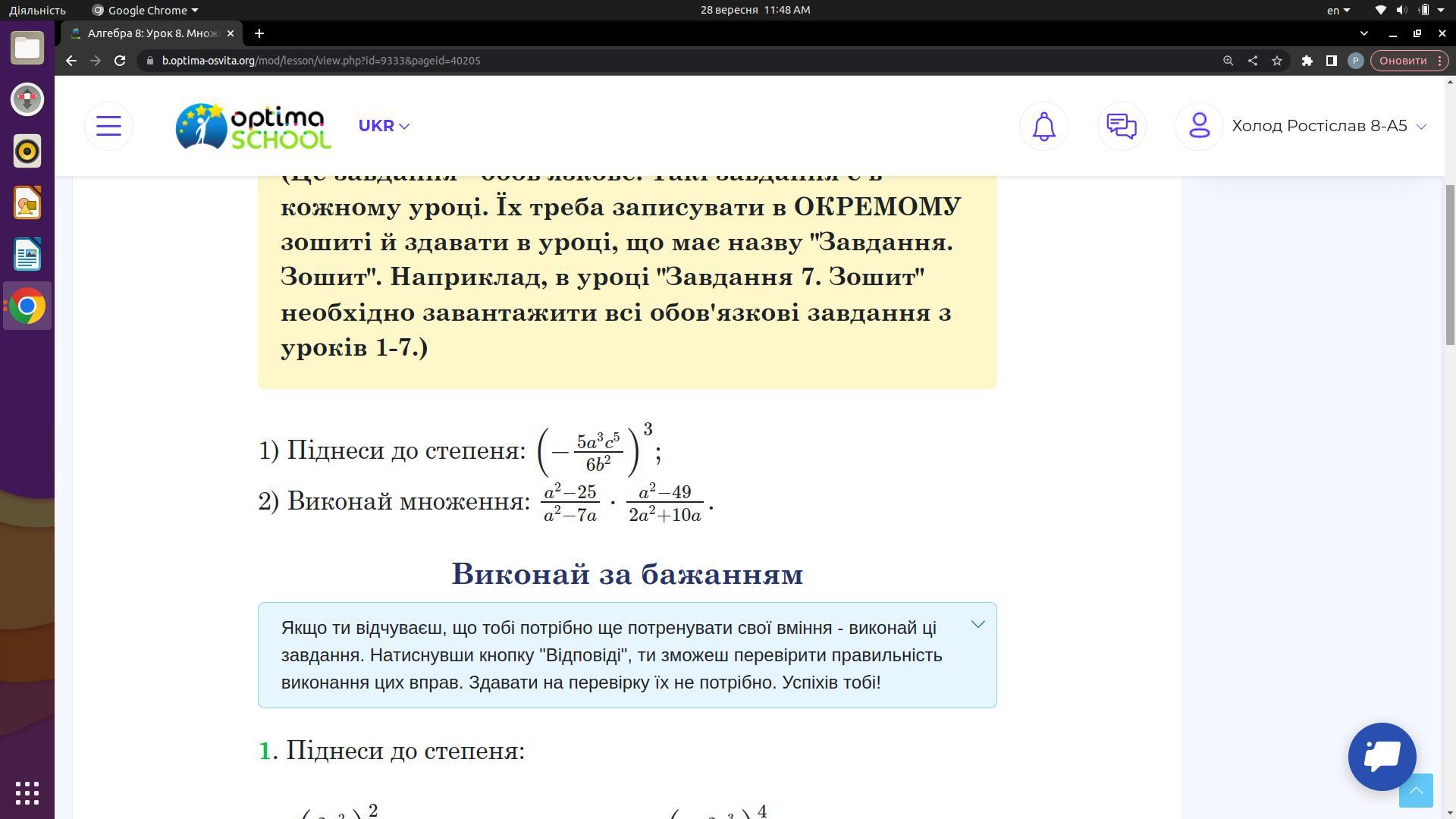Go back to the previous page
This screenshot has width=1456, height=819.
(x=71, y=61)
